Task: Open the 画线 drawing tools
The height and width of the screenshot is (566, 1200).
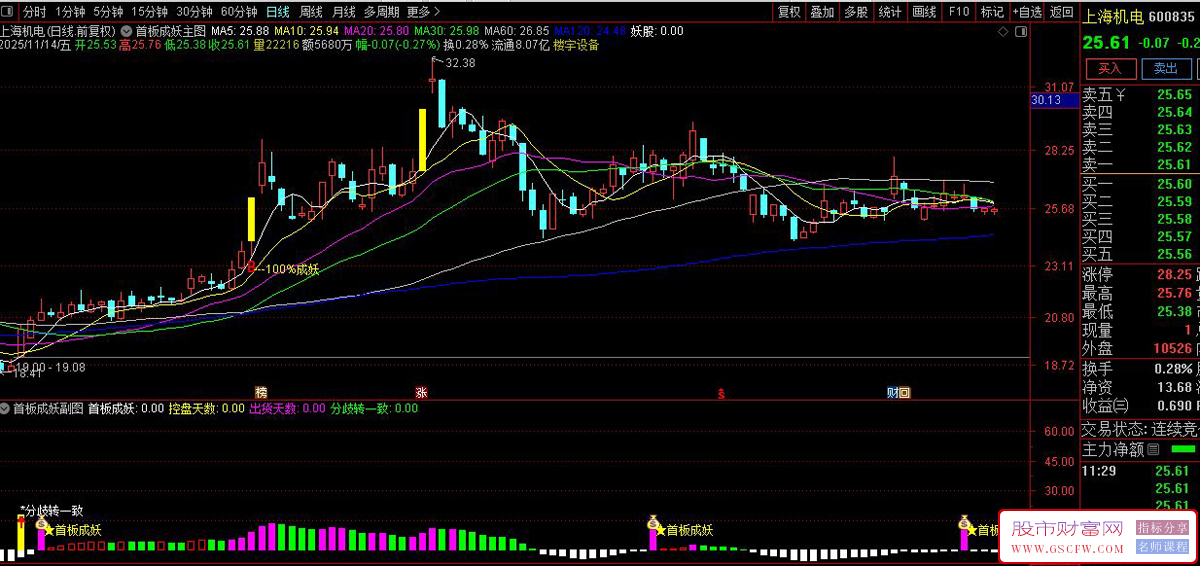Action: click(924, 12)
